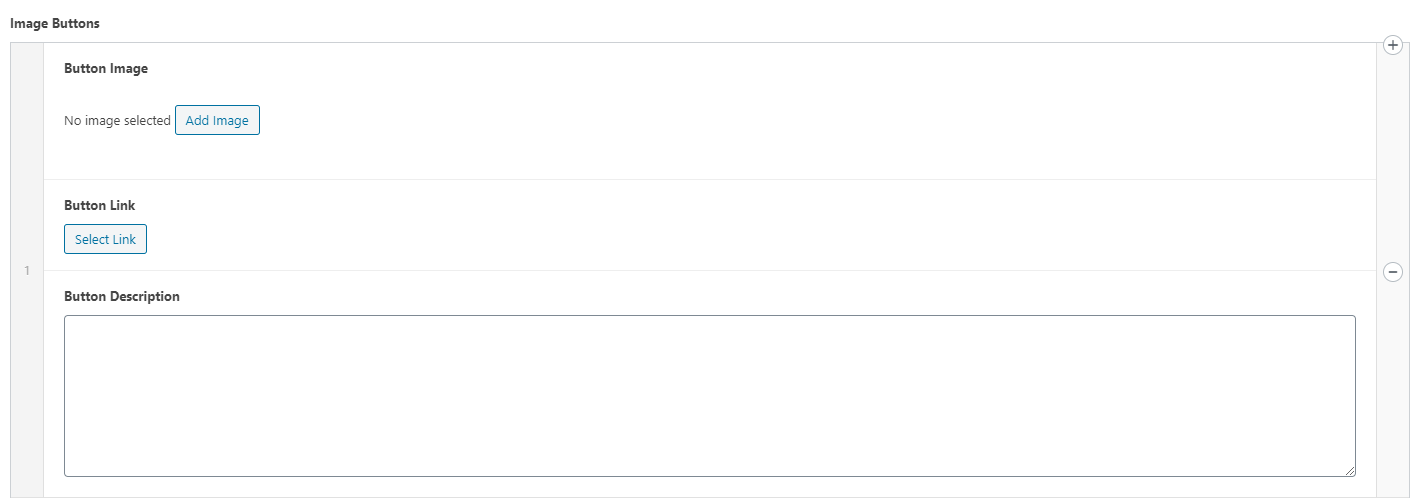Click the 'No image selected' text

point(117,121)
